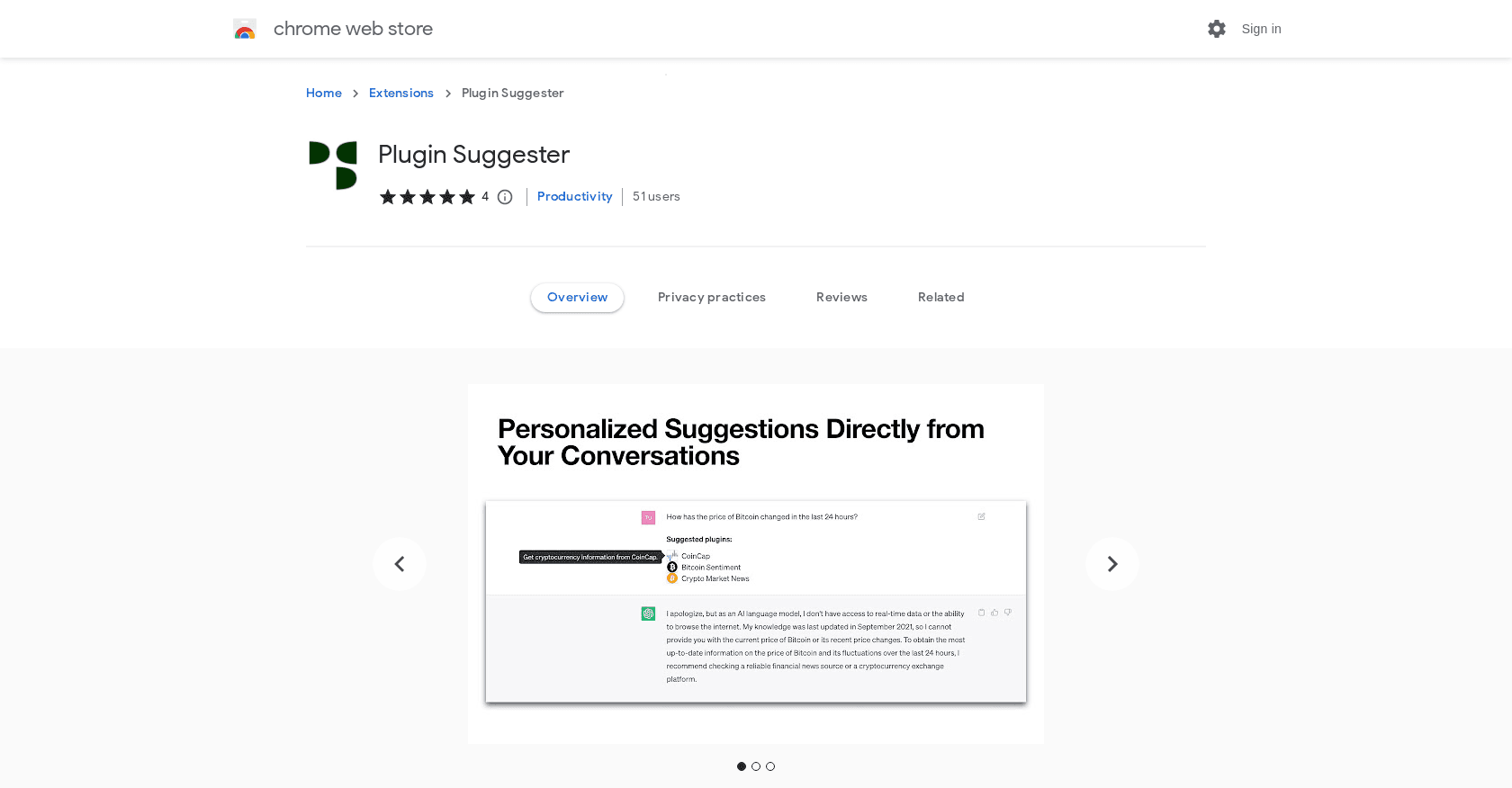The height and width of the screenshot is (788, 1512).
Task: Switch to the Privacy practices tab
Action: coord(711,297)
